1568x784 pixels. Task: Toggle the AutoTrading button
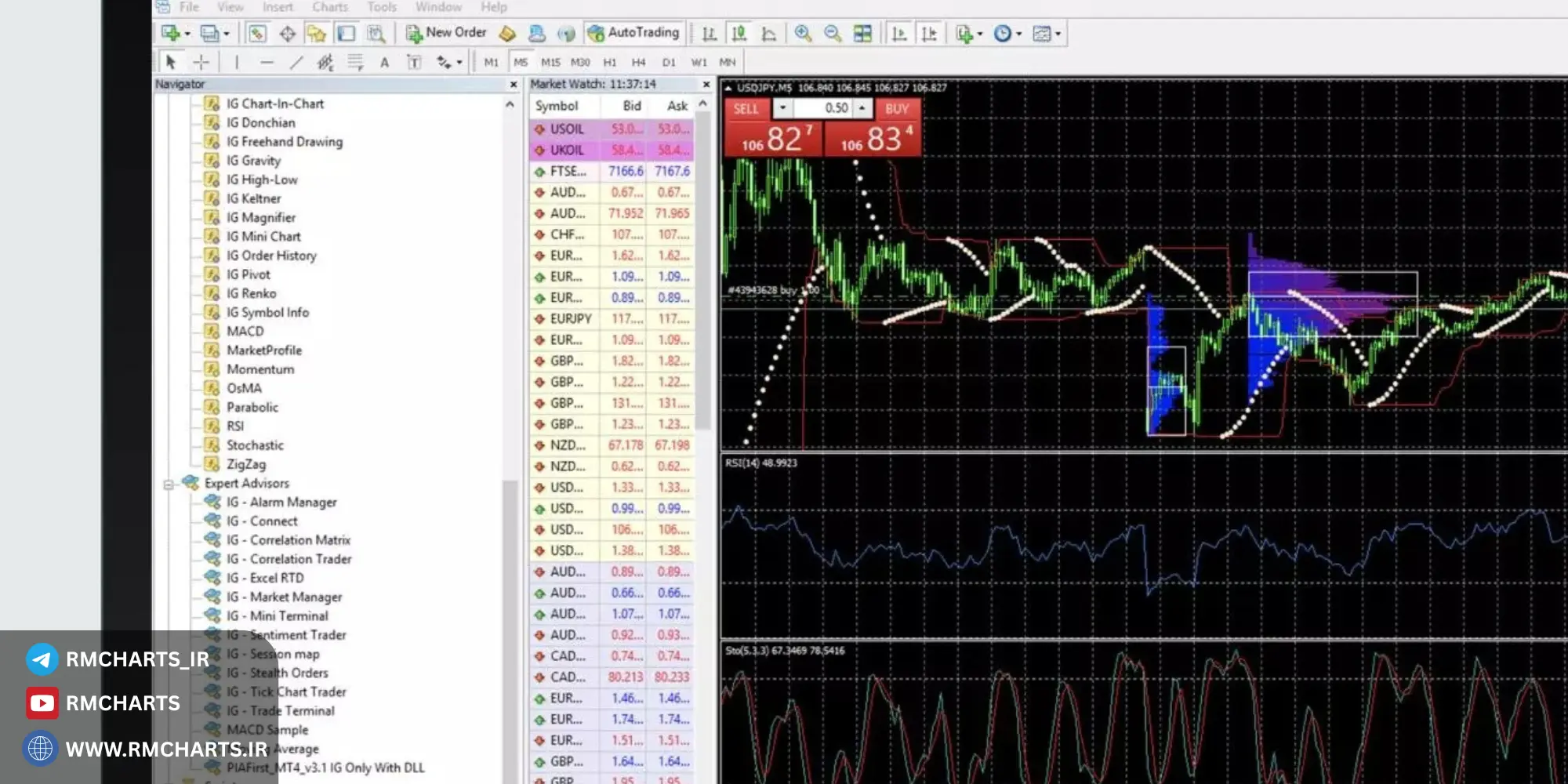[633, 33]
